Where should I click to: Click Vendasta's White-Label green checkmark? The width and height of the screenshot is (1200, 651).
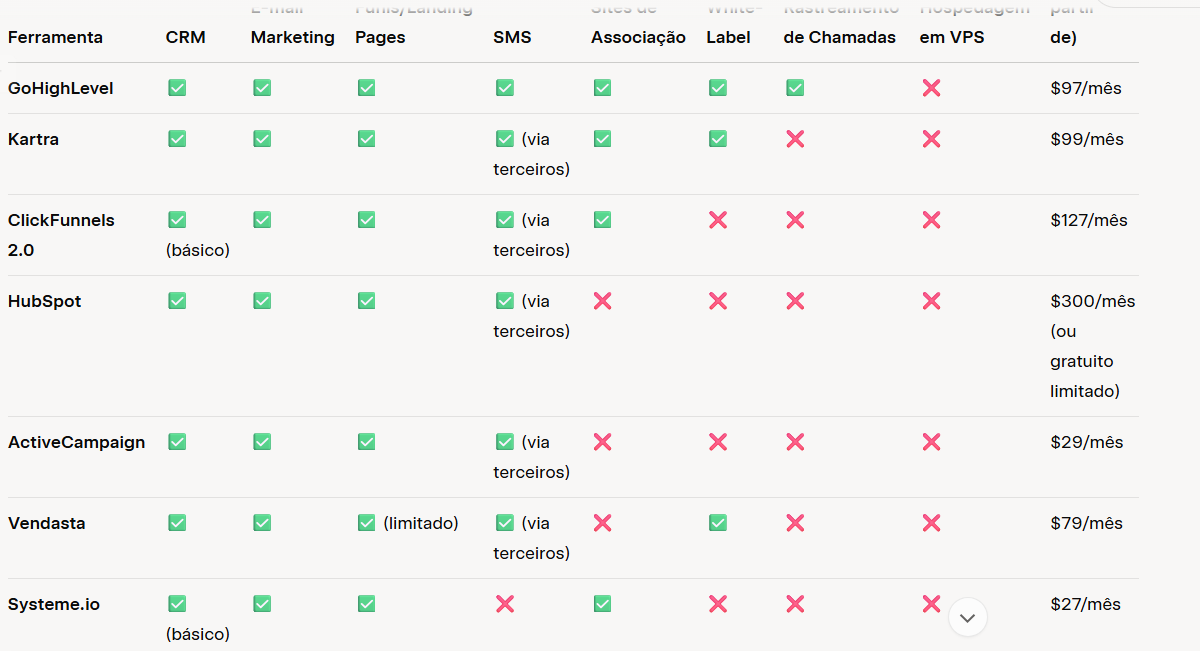pyautogui.click(x=718, y=523)
